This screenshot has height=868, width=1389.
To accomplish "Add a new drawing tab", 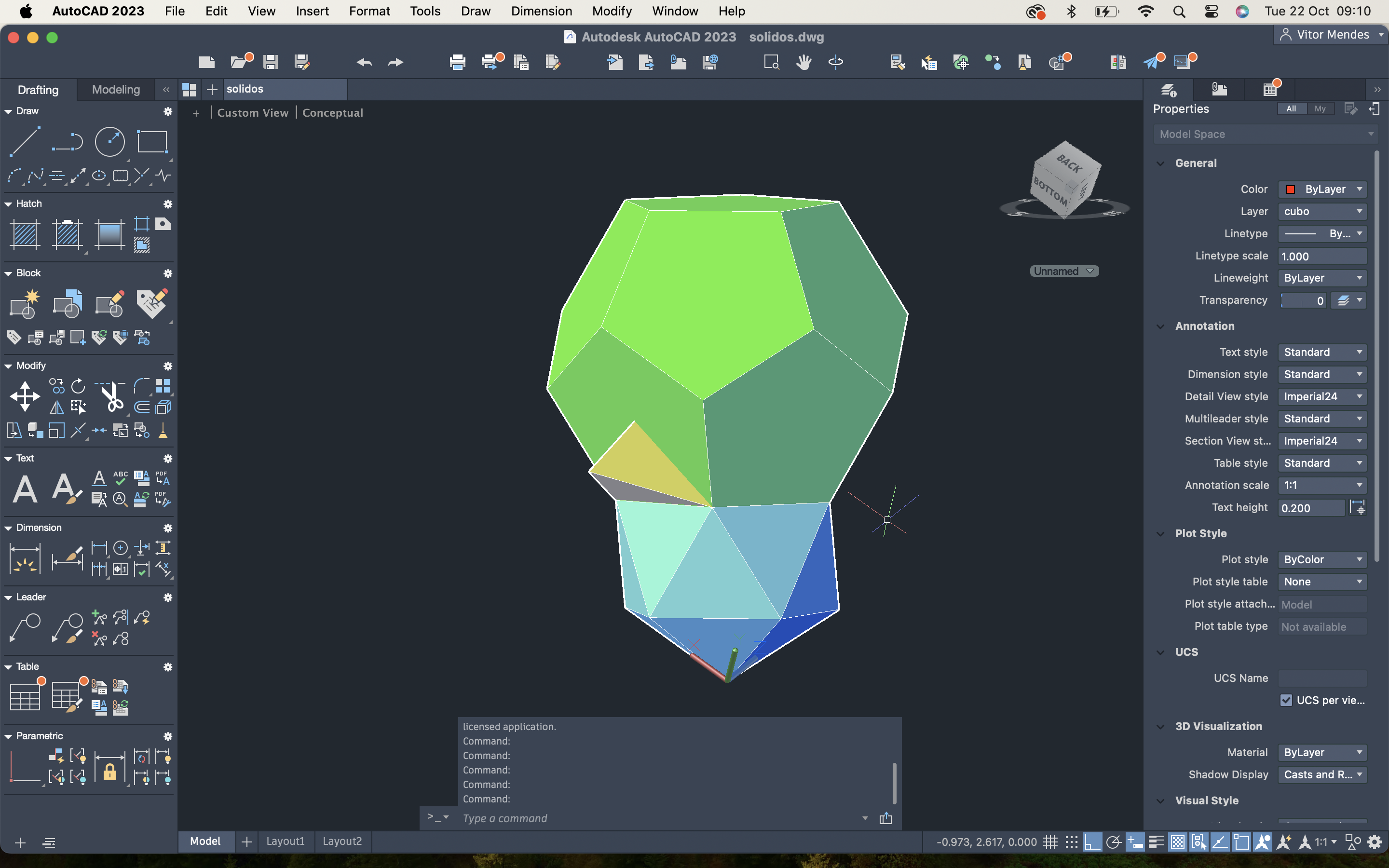I will [212, 90].
